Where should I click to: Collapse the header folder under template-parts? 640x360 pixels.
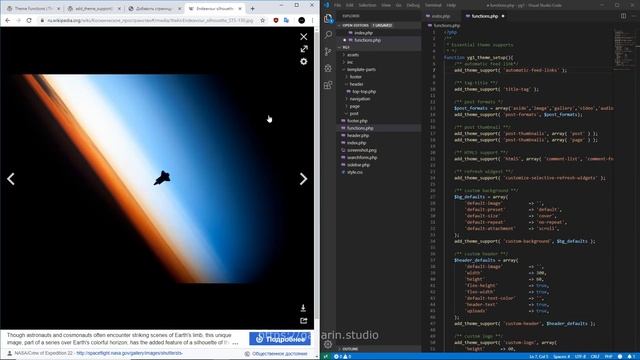356,84
